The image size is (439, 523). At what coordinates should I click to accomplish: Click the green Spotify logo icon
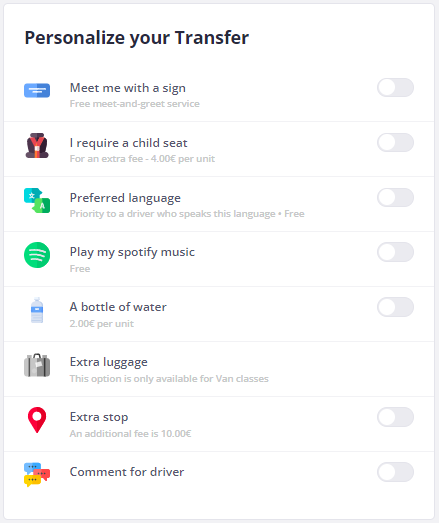(x=37, y=255)
